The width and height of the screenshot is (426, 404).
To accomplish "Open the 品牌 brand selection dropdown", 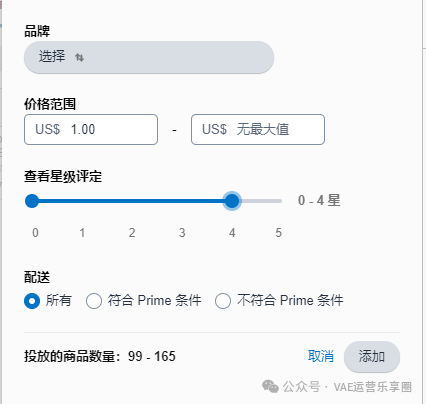I will tap(149, 57).
